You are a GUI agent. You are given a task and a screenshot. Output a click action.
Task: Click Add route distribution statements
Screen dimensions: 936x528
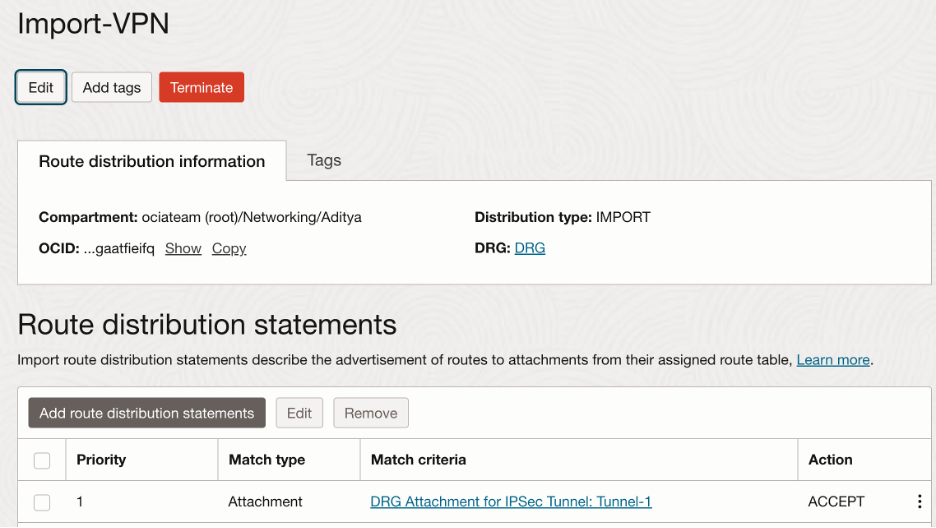point(147,413)
